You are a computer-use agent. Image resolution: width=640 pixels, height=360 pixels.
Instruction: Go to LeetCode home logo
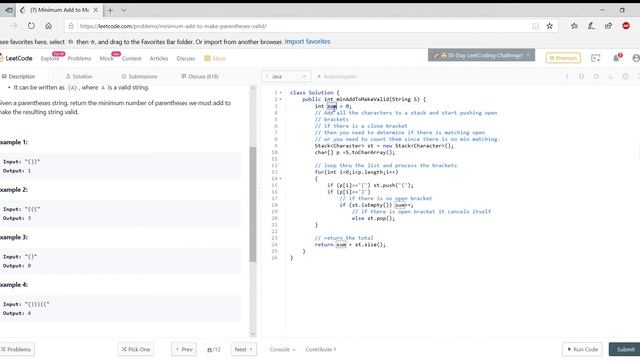click(x=16, y=58)
